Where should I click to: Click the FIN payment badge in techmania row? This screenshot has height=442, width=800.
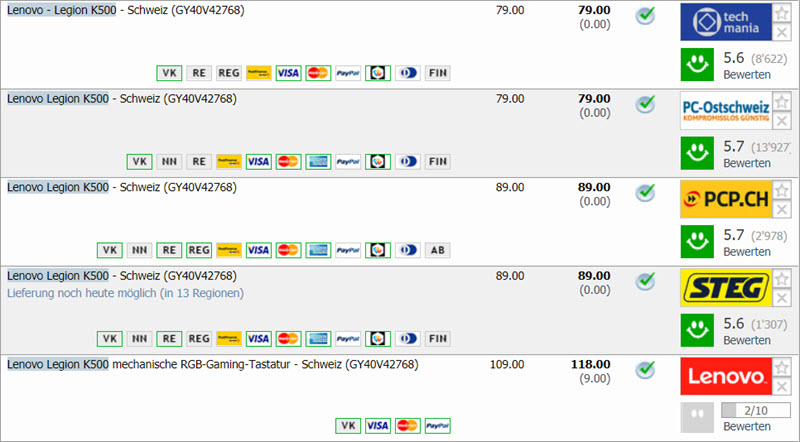[437, 73]
